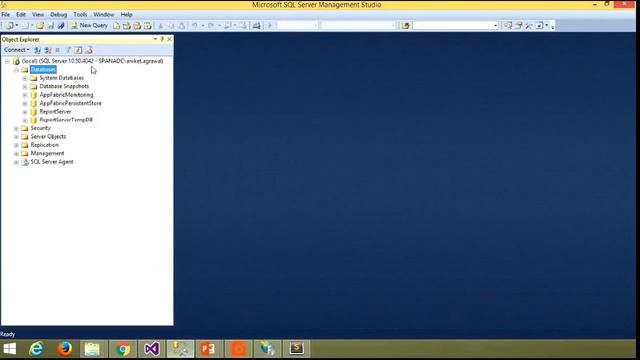Screen dimensions: 640x360
Task: Click Connect Object Explorer plug icon
Action: [x=37, y=50]
